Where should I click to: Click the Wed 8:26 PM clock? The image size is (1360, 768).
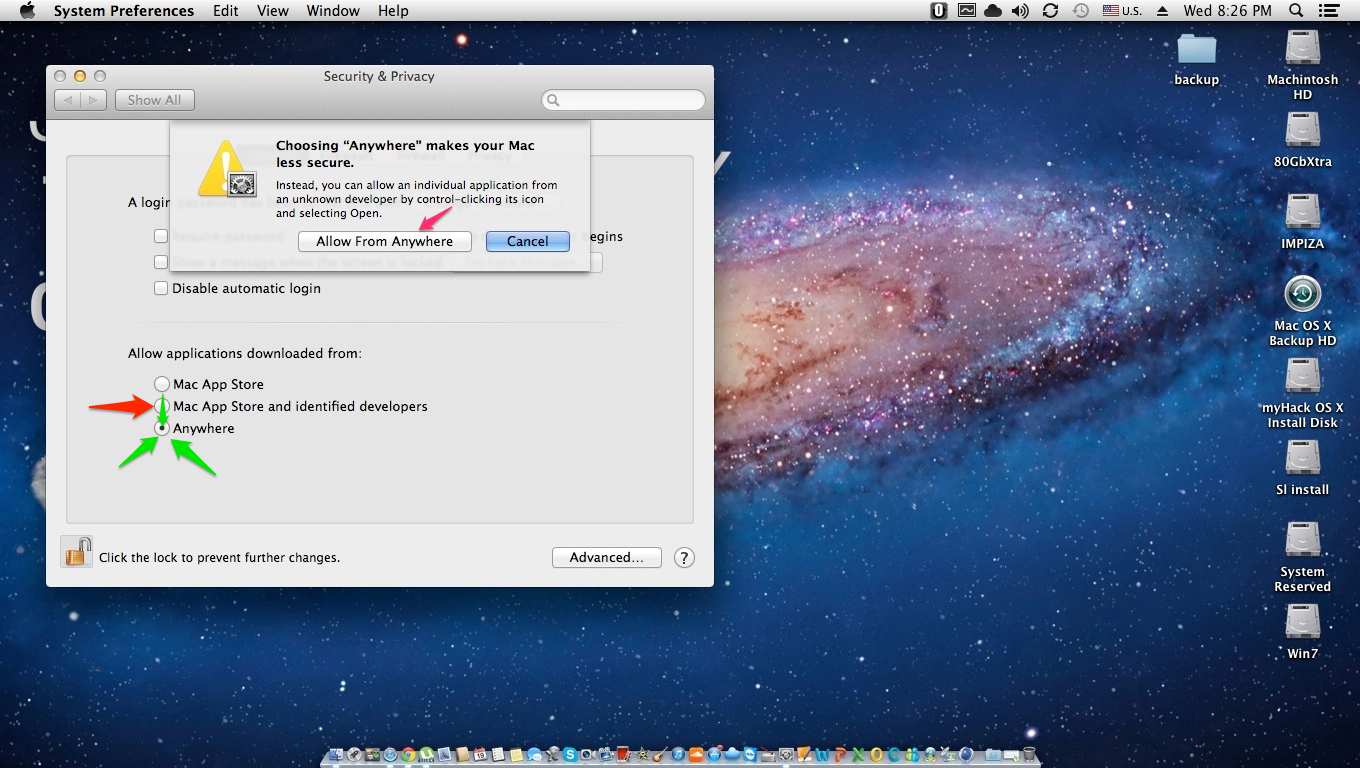click(x=1228, y=11)
